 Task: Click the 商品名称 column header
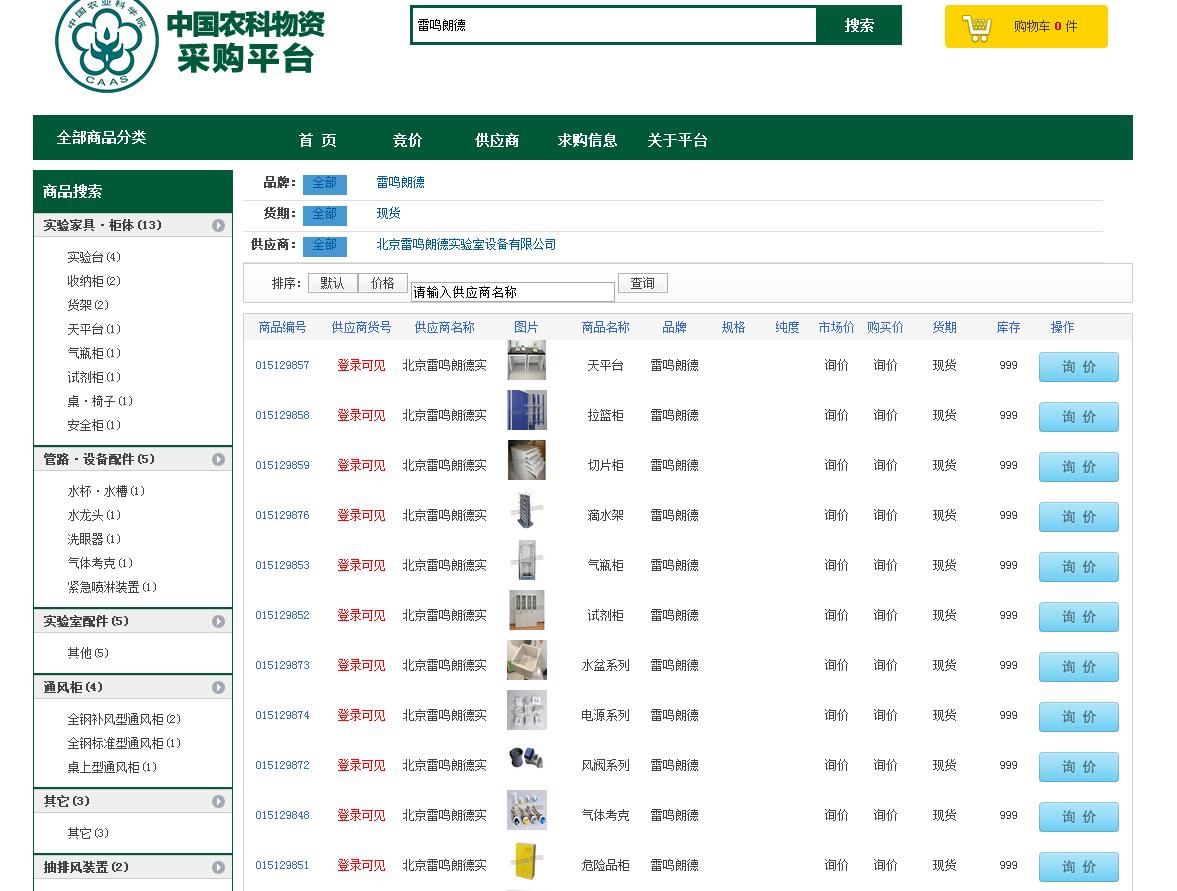pos(605,327)
